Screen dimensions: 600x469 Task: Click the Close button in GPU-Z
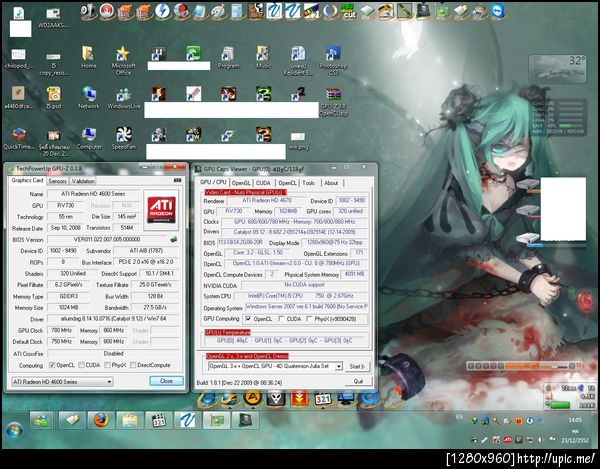tap(166, 381)
